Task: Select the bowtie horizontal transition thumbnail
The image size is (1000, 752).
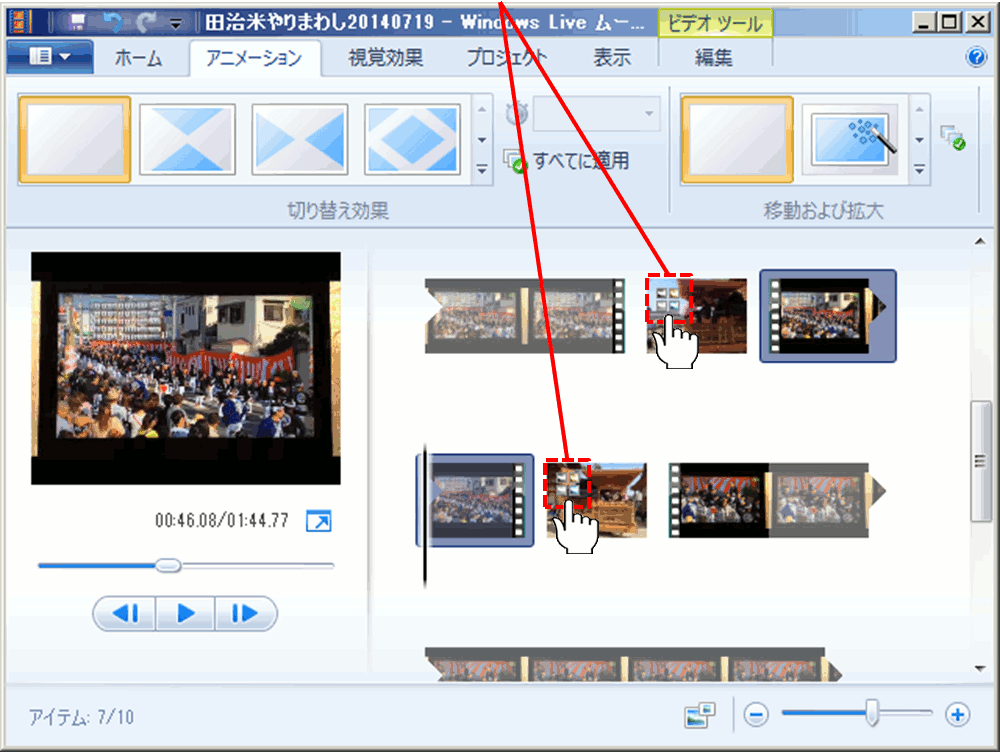Action: [x=300, y=139]
